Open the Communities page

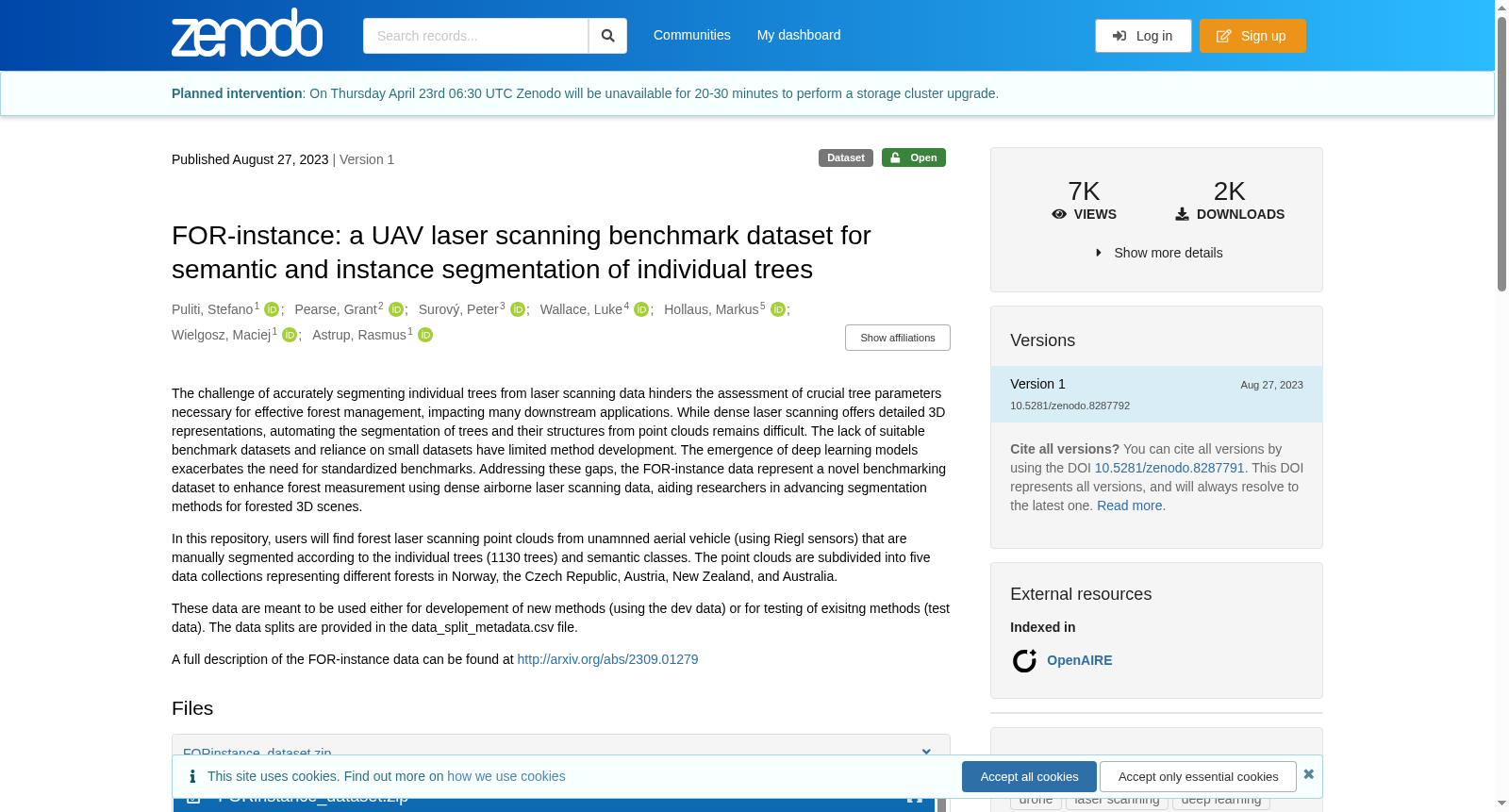(692, 35)
